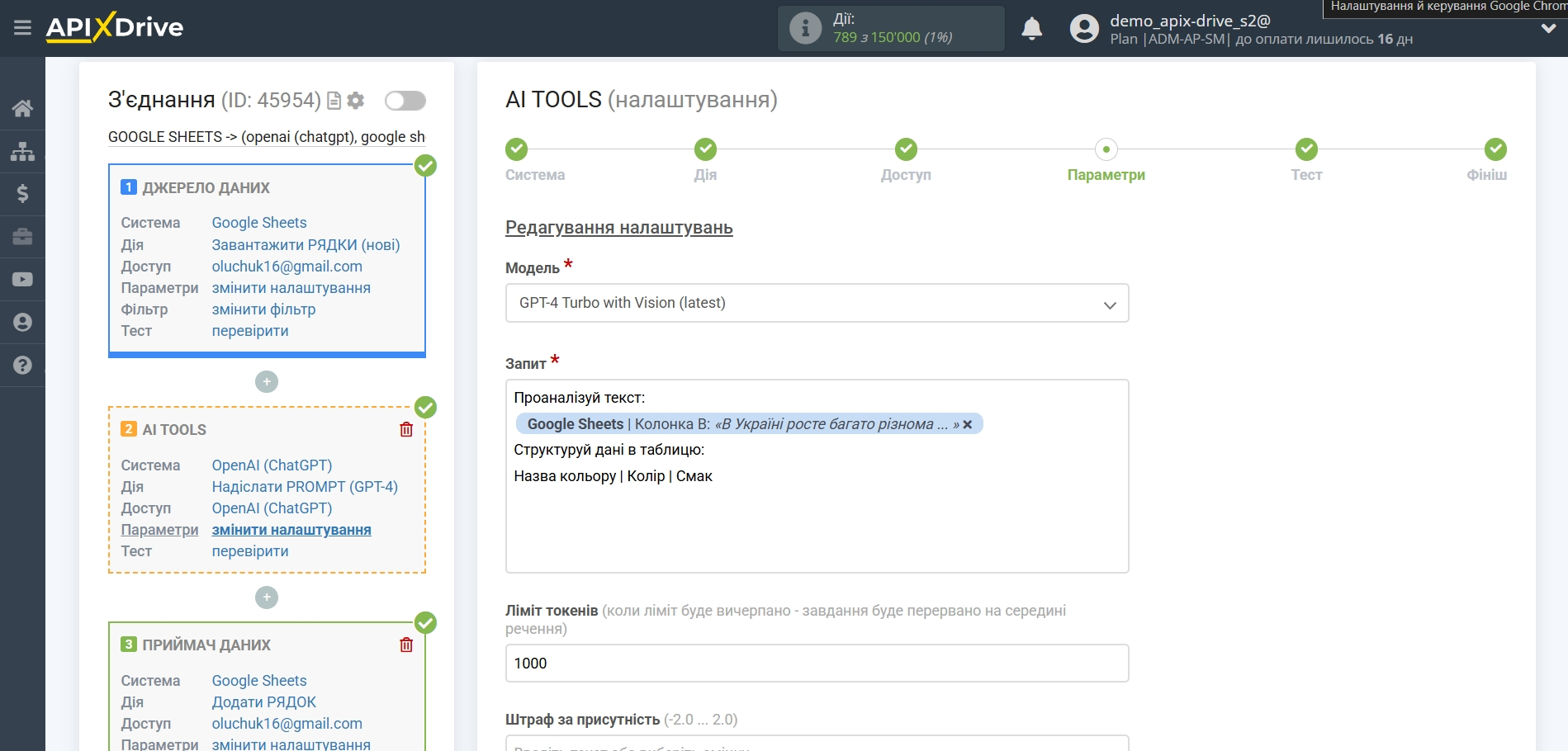Click змінити налаштування in AI TOOLS
Viewport: 1568px width, 751px height.
pyautogui.click(x=291, y=530)
